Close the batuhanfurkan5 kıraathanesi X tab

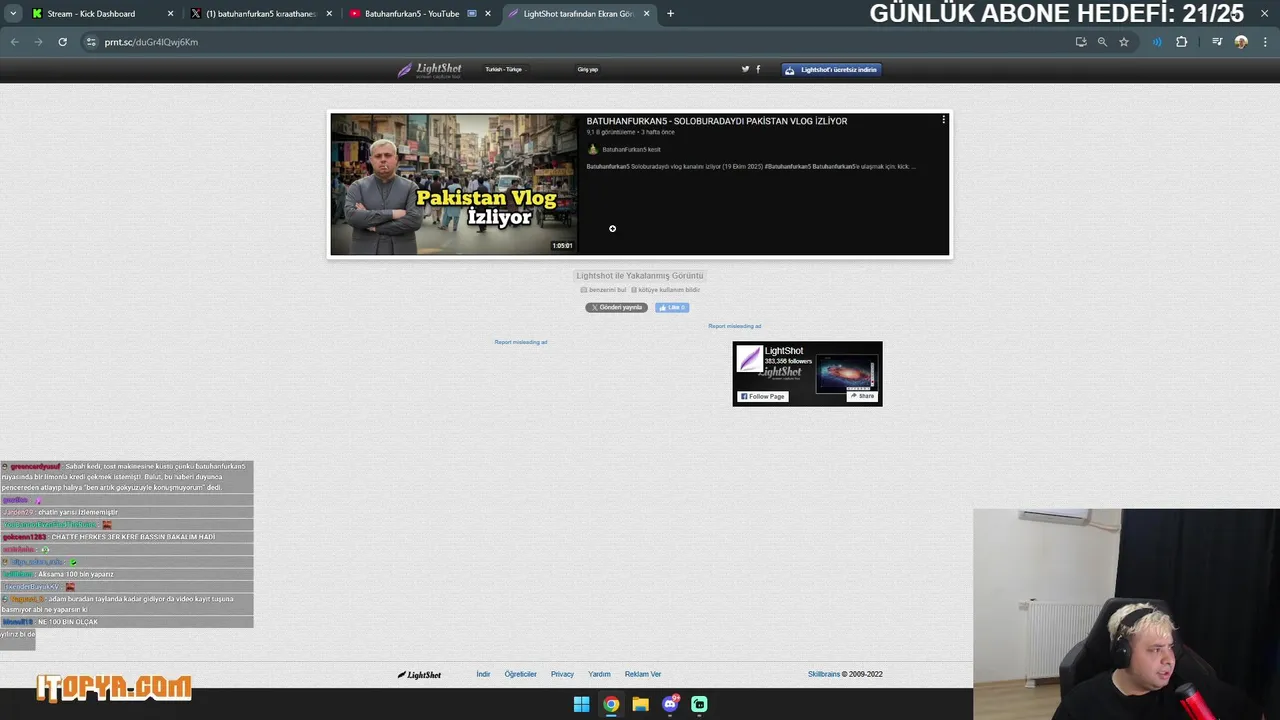tap(329, 14)
